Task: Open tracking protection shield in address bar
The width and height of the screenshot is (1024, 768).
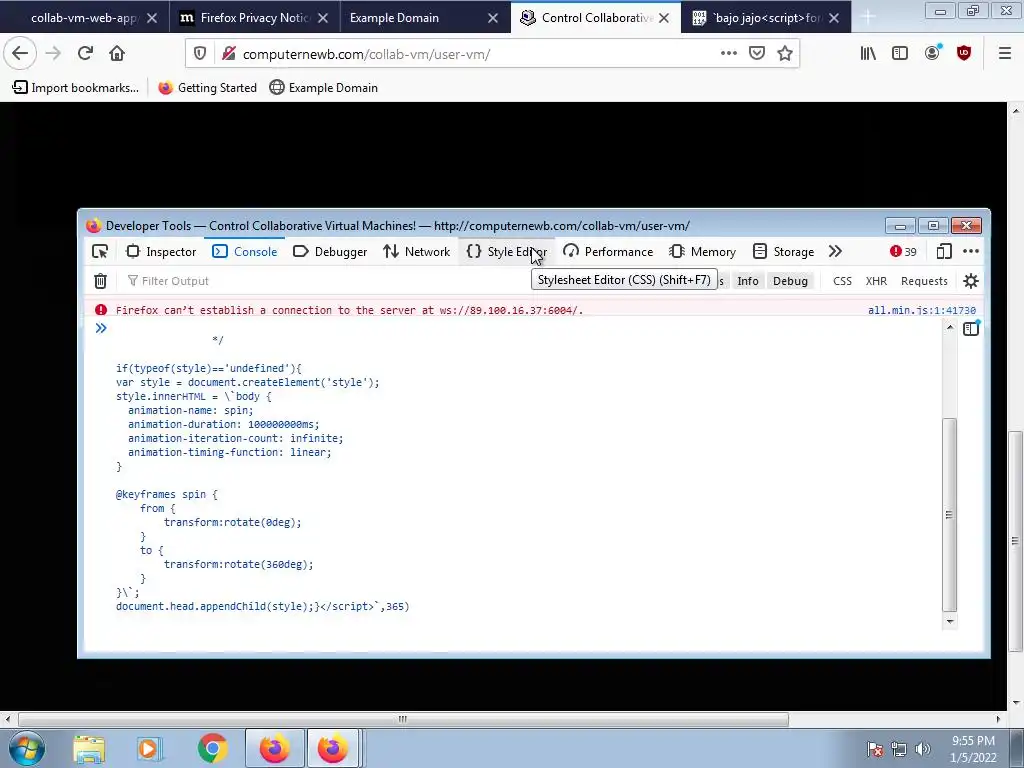Action: tap(200, 54)
